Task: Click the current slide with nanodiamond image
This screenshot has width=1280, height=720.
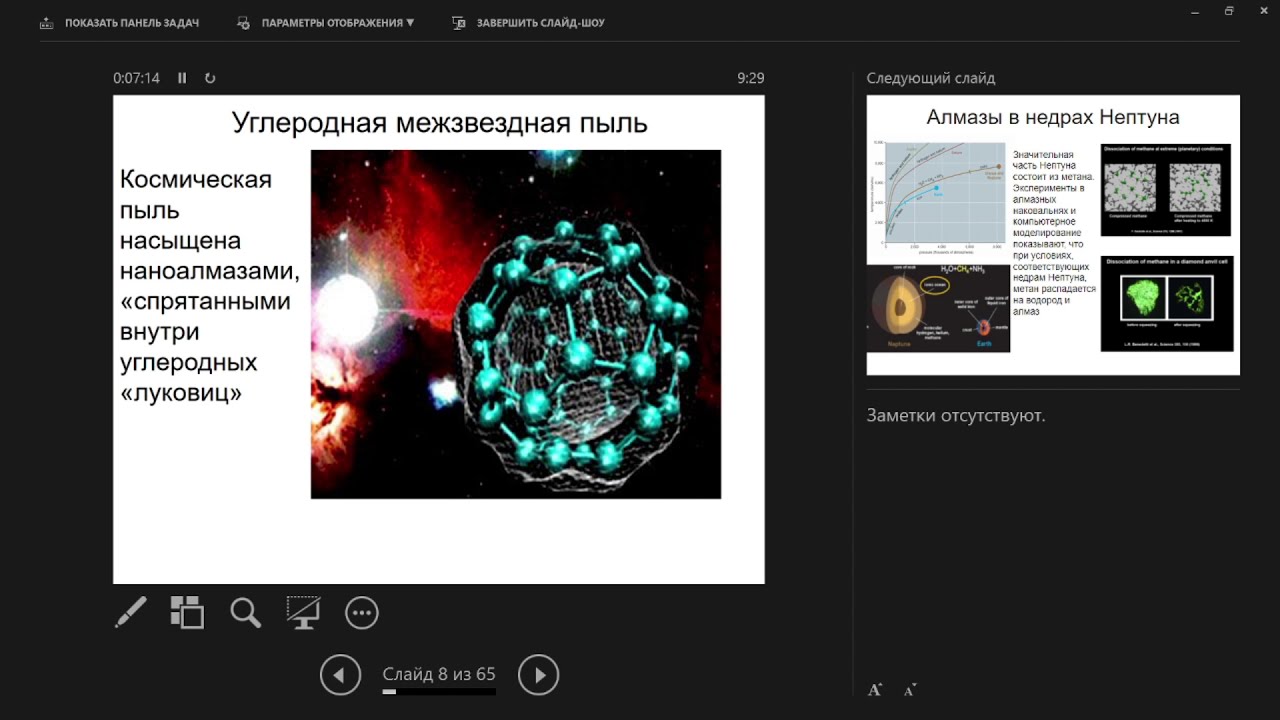Action: click(x=439, y=339)
